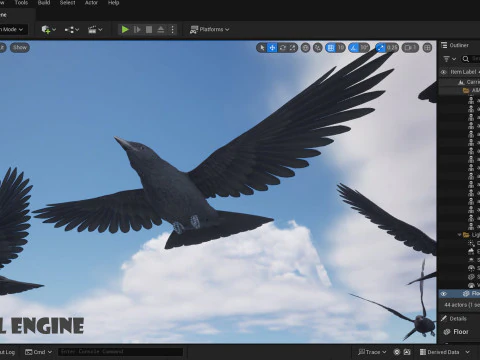Click the Outliner visibility column eye header
Image resolution: width=480 pixels, height=360 pixels.
pyautogui.click(x=443, y=72)
